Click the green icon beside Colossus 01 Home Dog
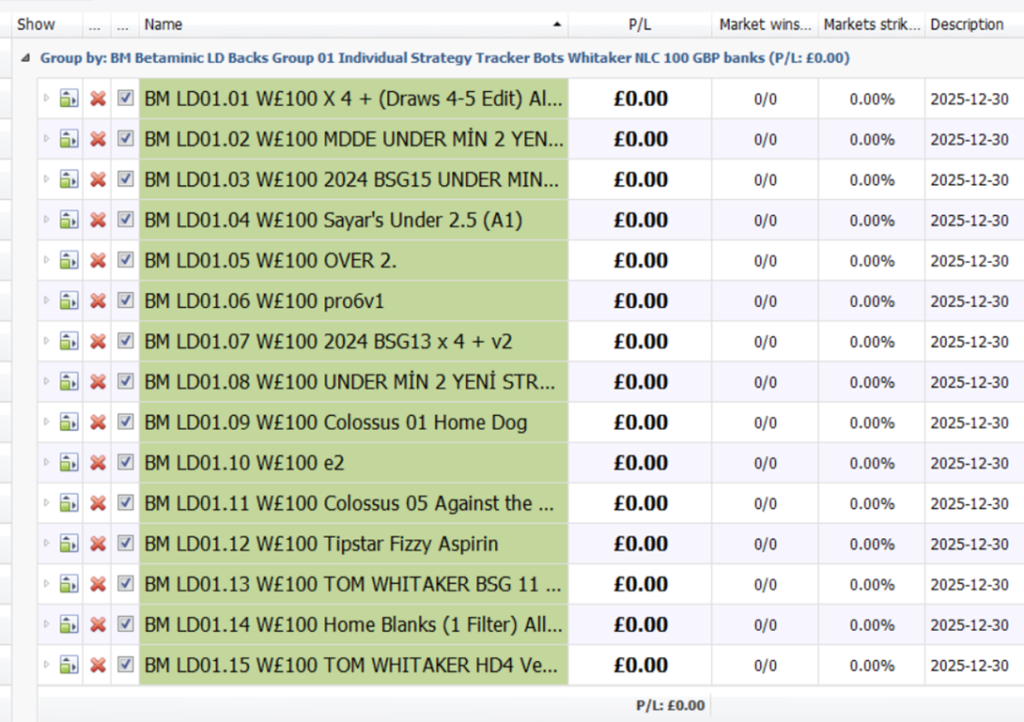 [68, 423]
